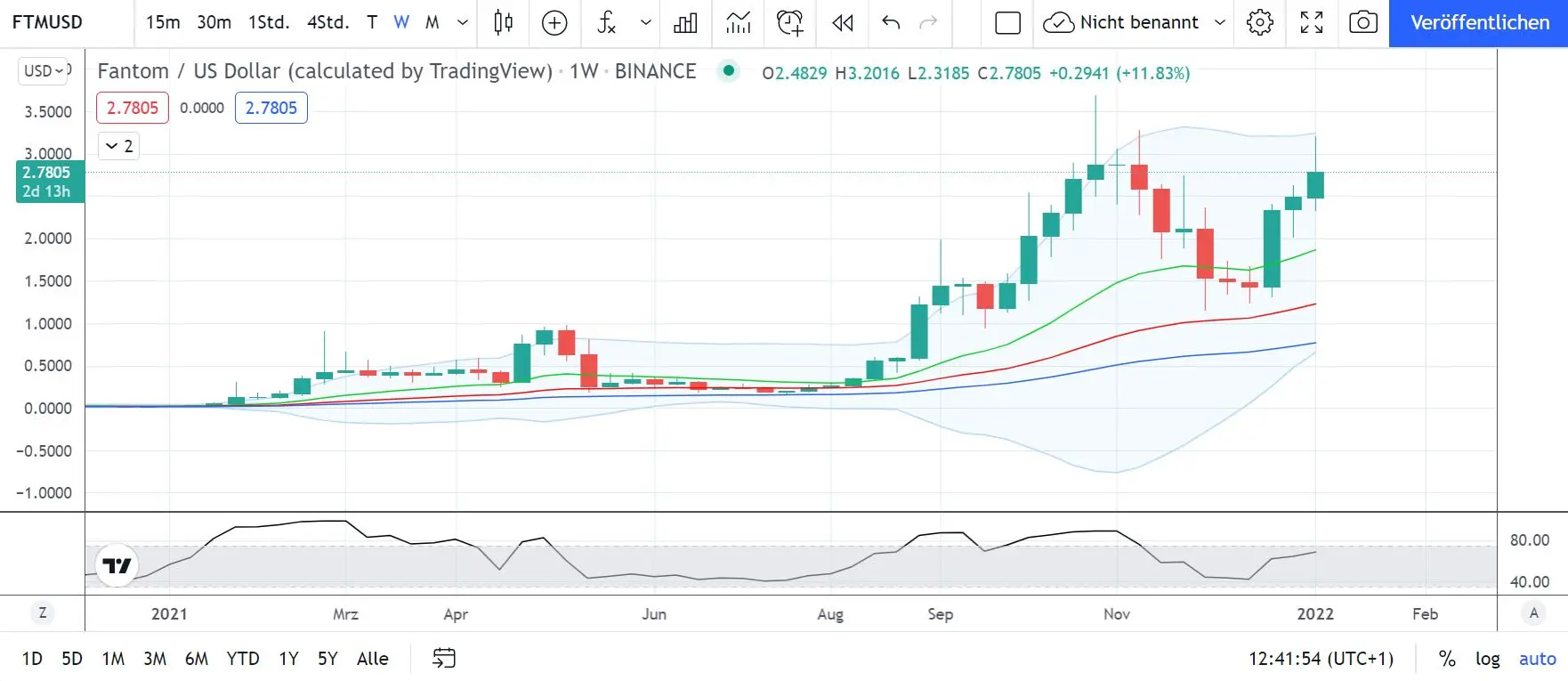Open the FTMUSD symbol search
1568x681 pixels.
[47, 22]
